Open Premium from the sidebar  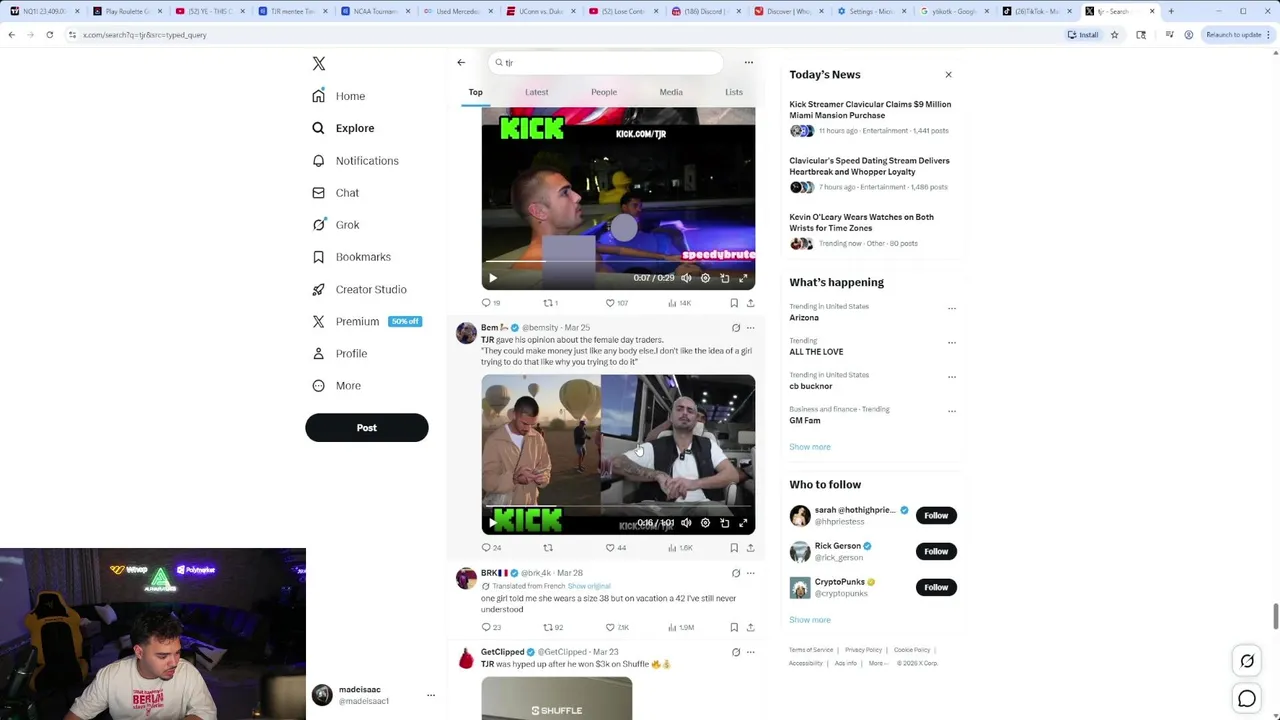click(x=365, y=321)
